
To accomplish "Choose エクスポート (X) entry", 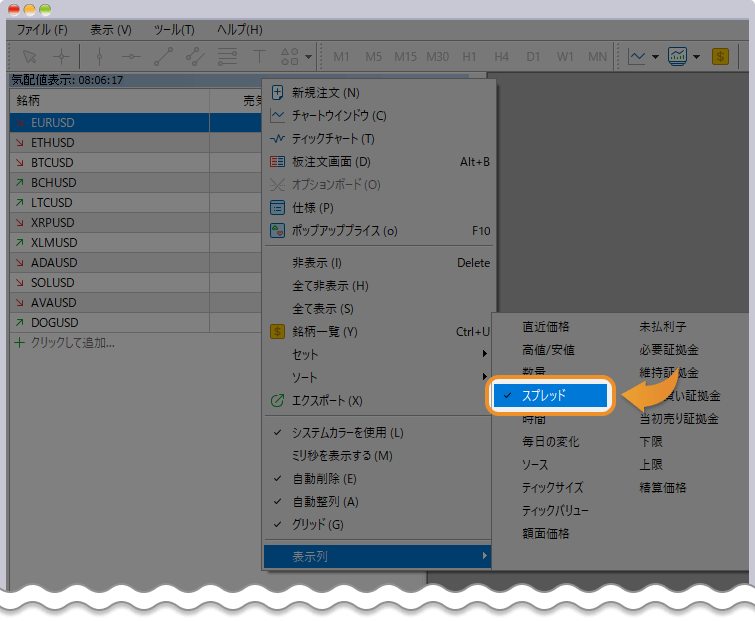I will tap(378, 401).
